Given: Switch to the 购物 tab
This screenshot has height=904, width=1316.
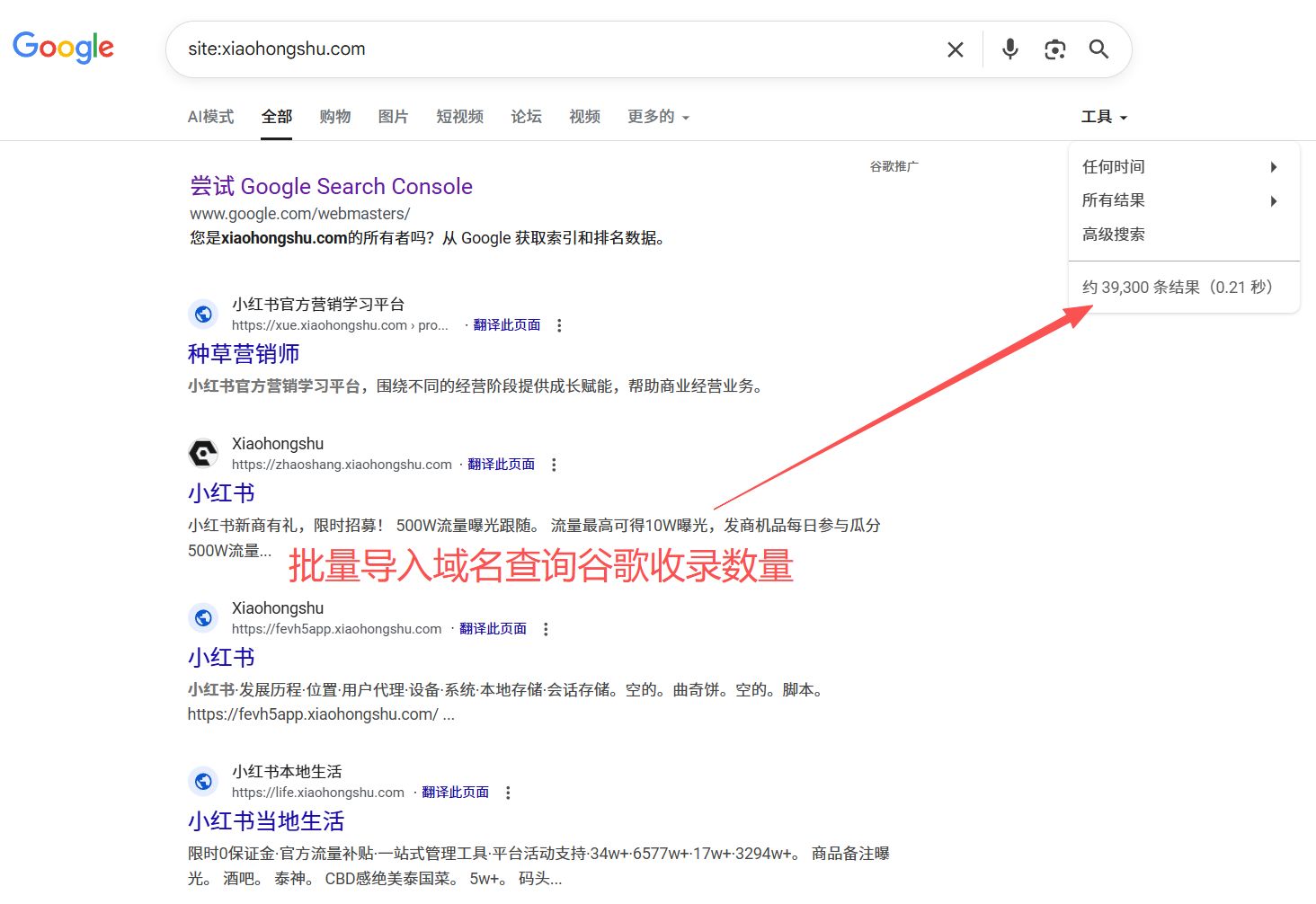Looking at the screenshot, I should [x=335, y=117].
